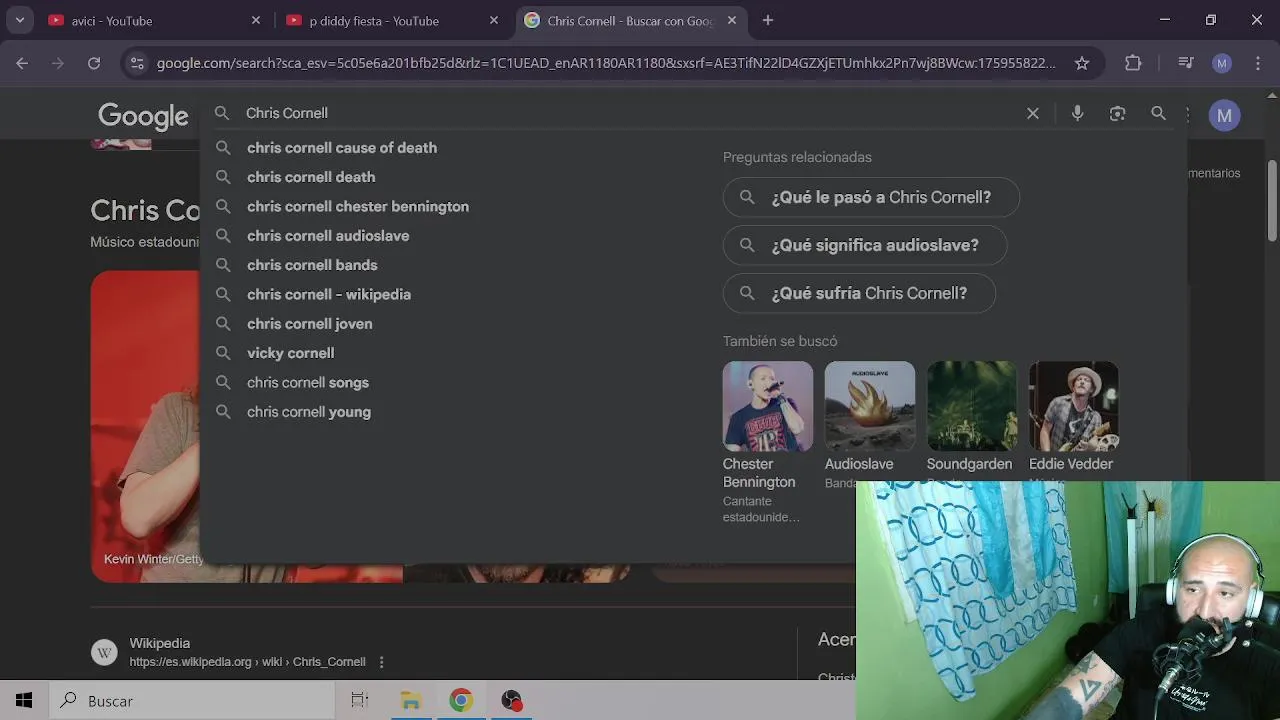
Task: Click the Buscar taskbar search box
Action: pos(192,701)
